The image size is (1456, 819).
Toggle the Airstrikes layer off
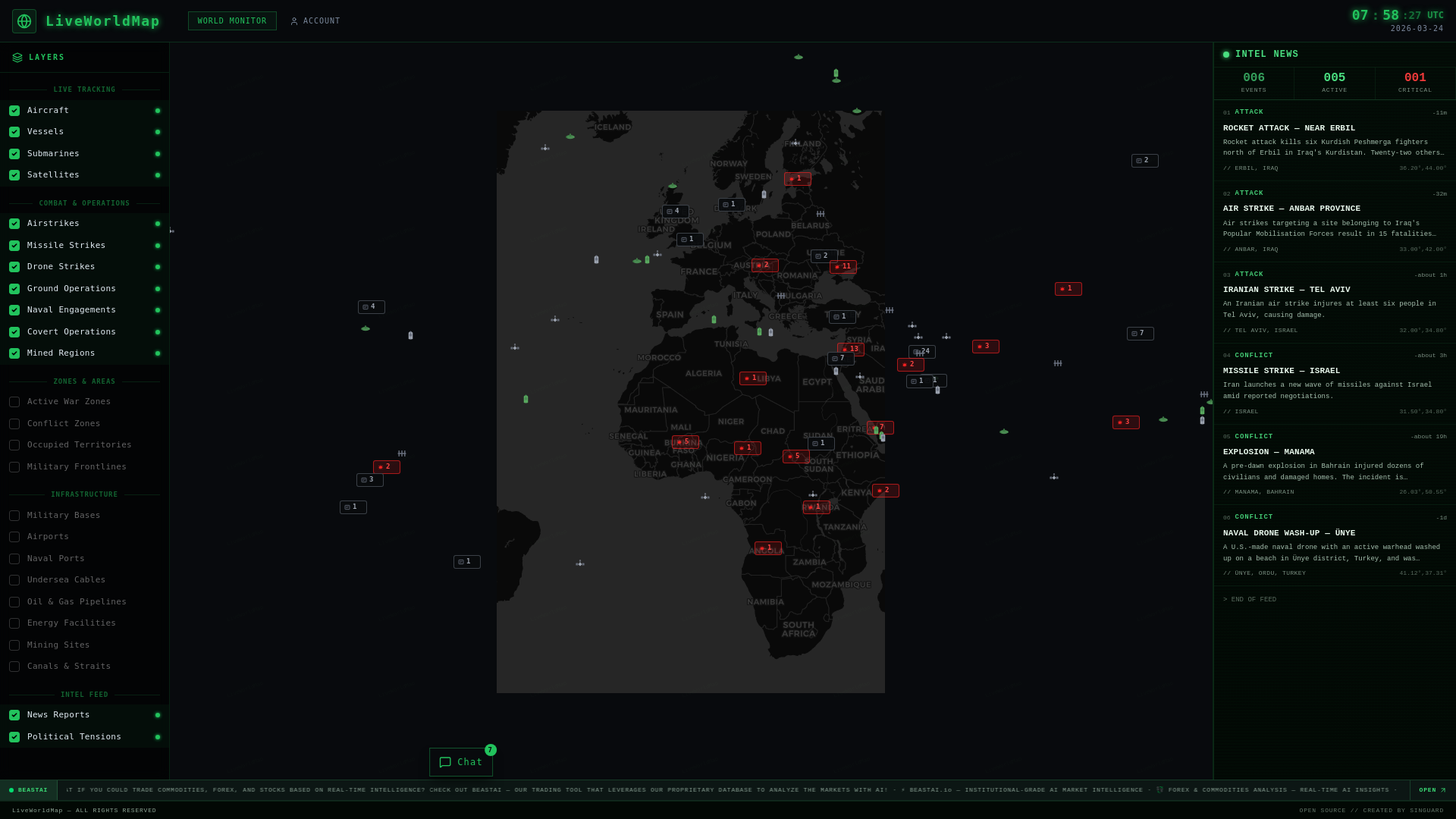14,224
